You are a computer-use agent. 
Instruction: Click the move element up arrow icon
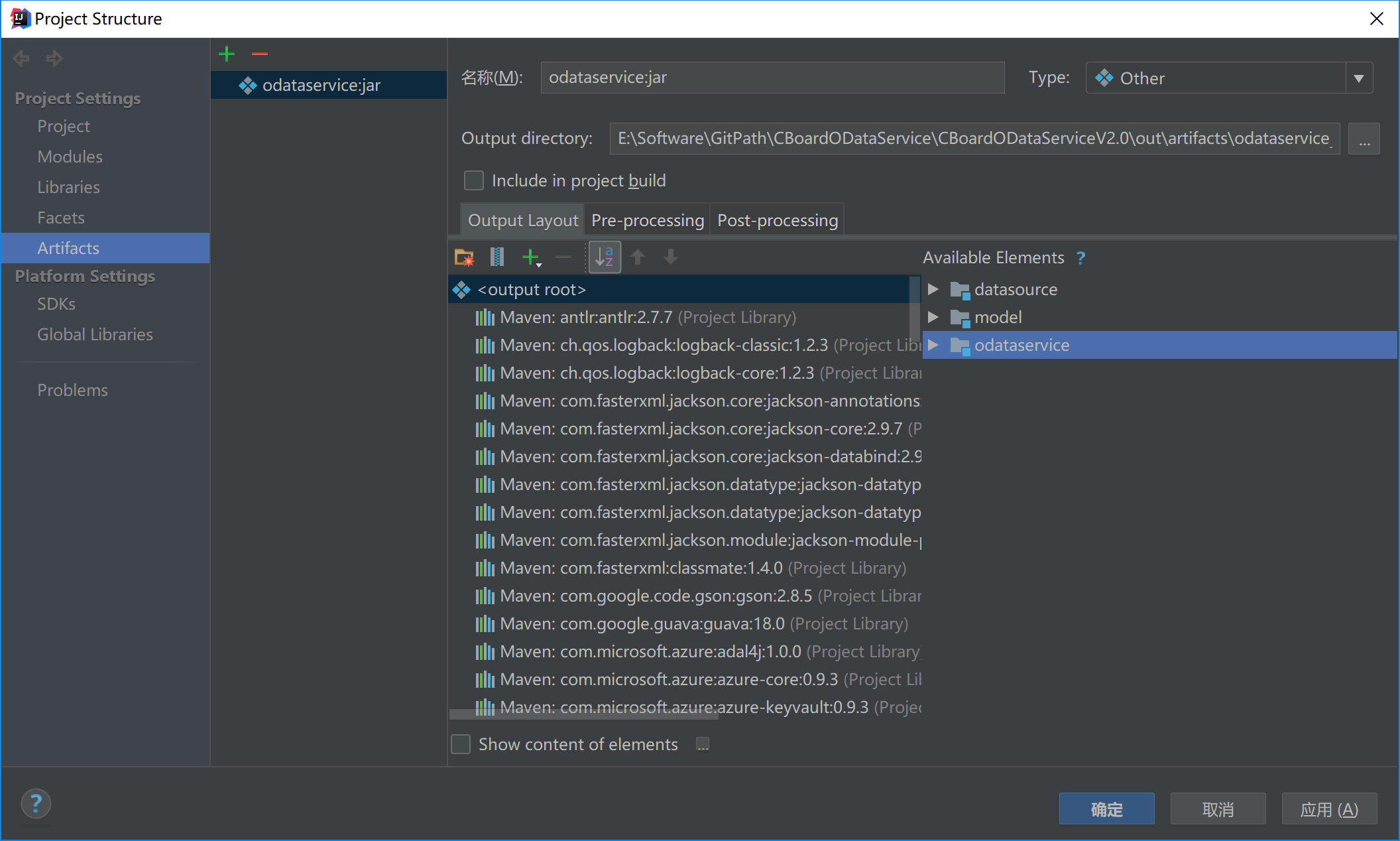tap(638, 258)
